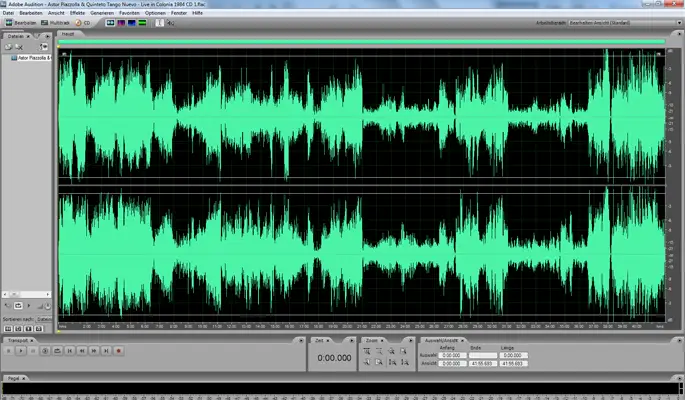
Task: Click the Fast forward button
Action: pos(94,351)
